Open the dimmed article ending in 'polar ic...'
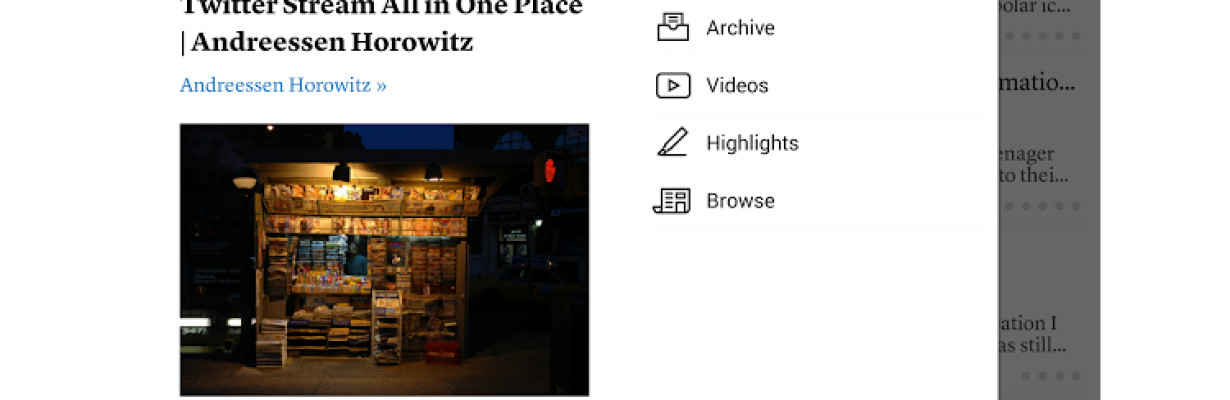The width and height of the screenshot is (1230, 400). (x=1041, y=8)
